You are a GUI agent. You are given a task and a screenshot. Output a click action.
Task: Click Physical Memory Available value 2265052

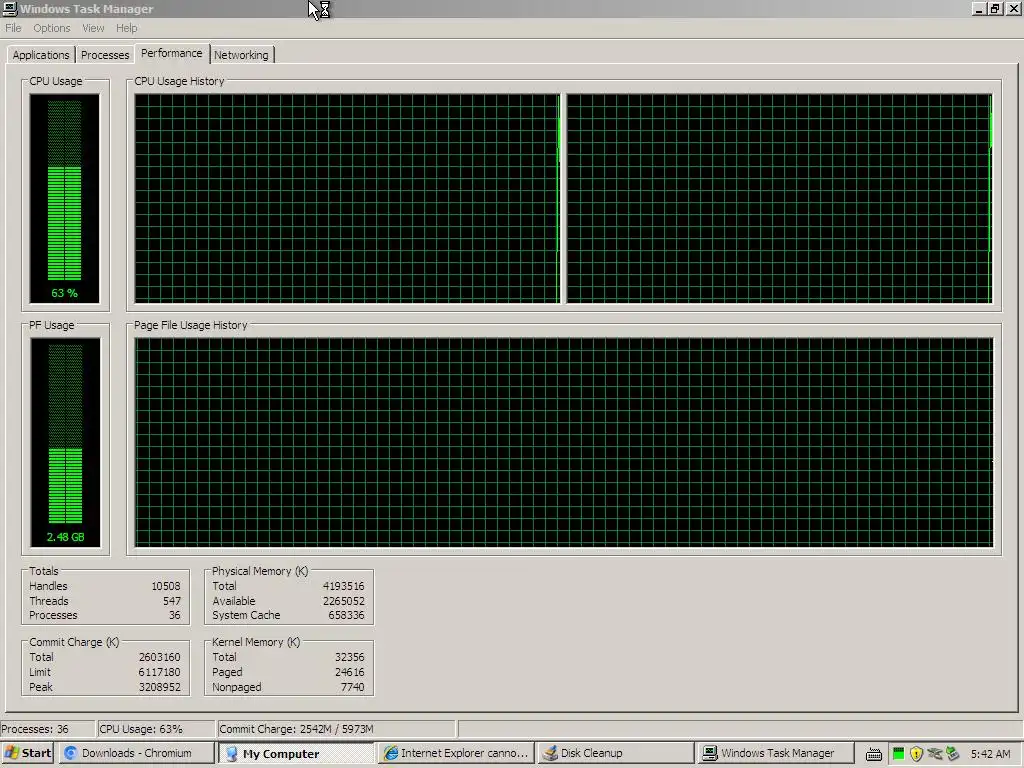(344, 601)
